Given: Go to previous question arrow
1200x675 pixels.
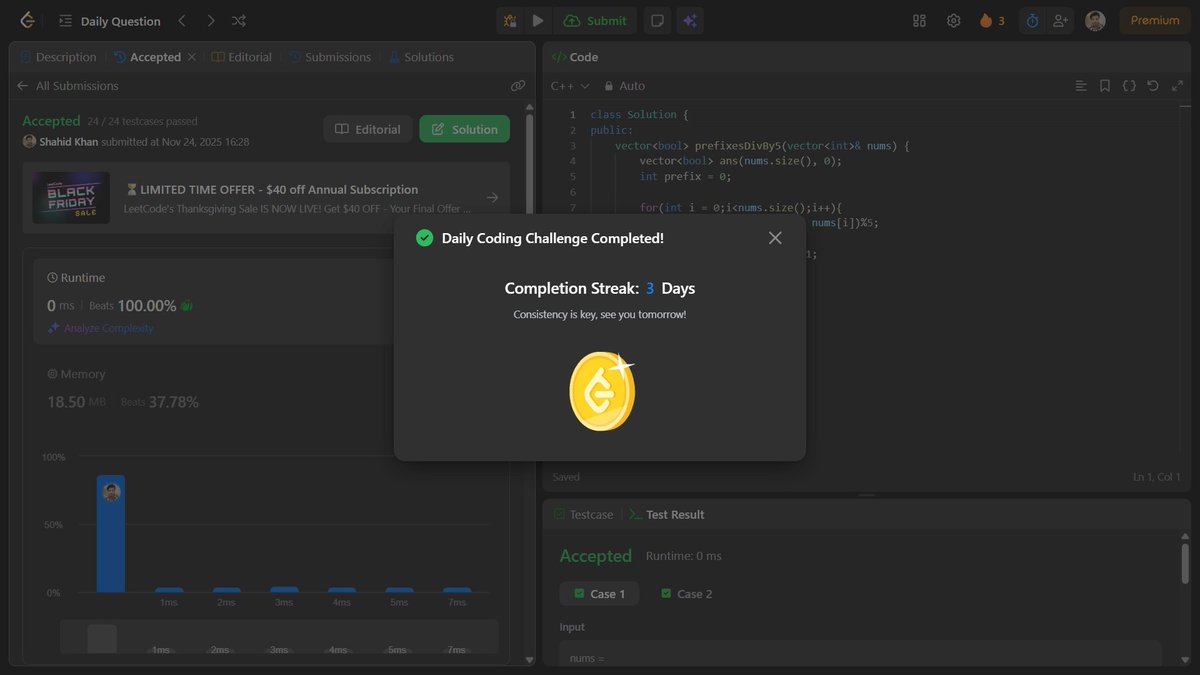Looking at the screenshot, I should point(181,21).
